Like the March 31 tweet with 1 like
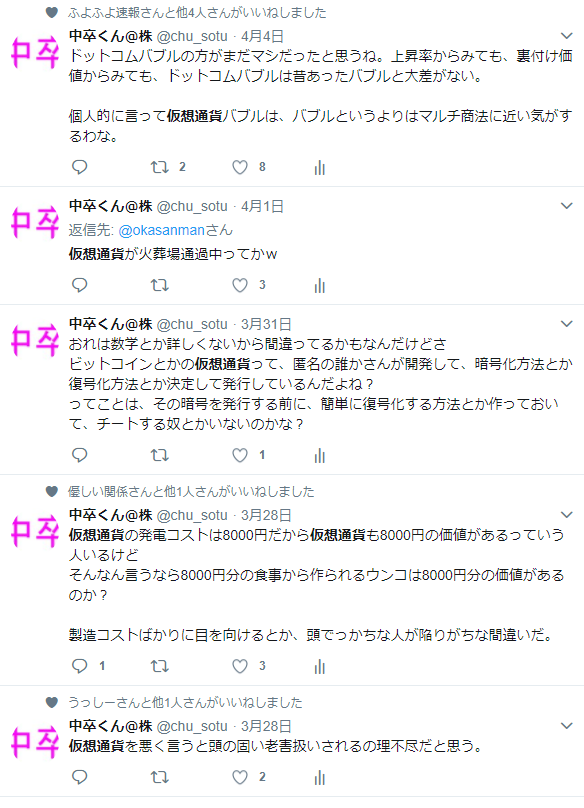The width and height of the screenshot is (584, 808). pos(240,455)
